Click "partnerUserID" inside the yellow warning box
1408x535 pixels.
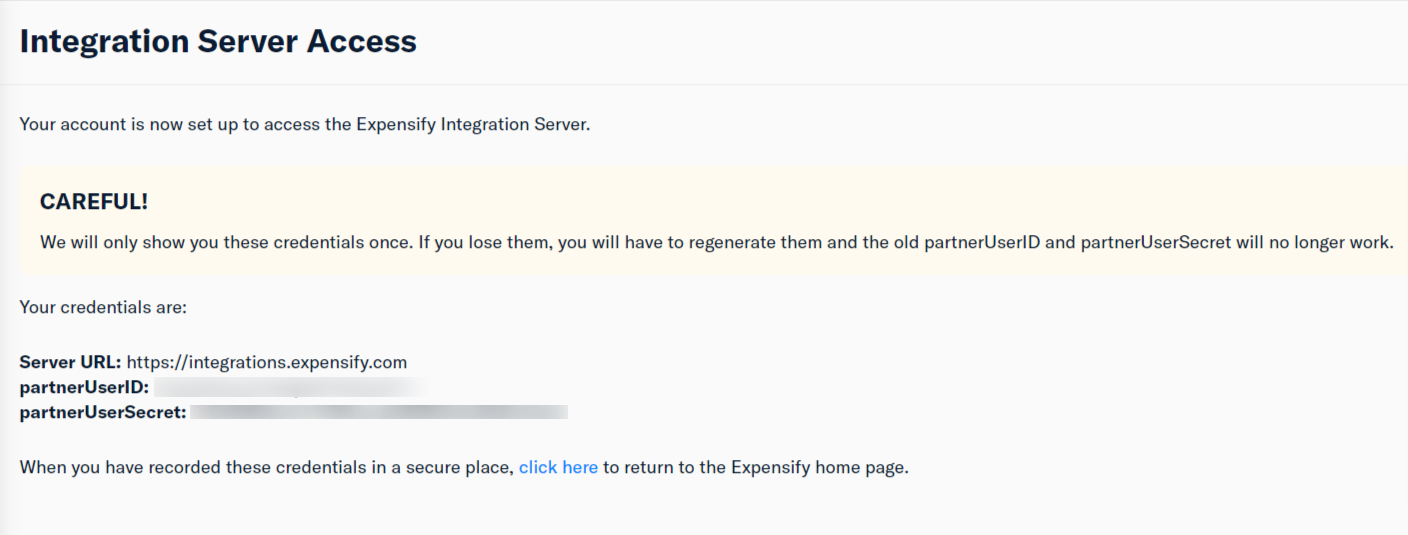tap(984, 242)
